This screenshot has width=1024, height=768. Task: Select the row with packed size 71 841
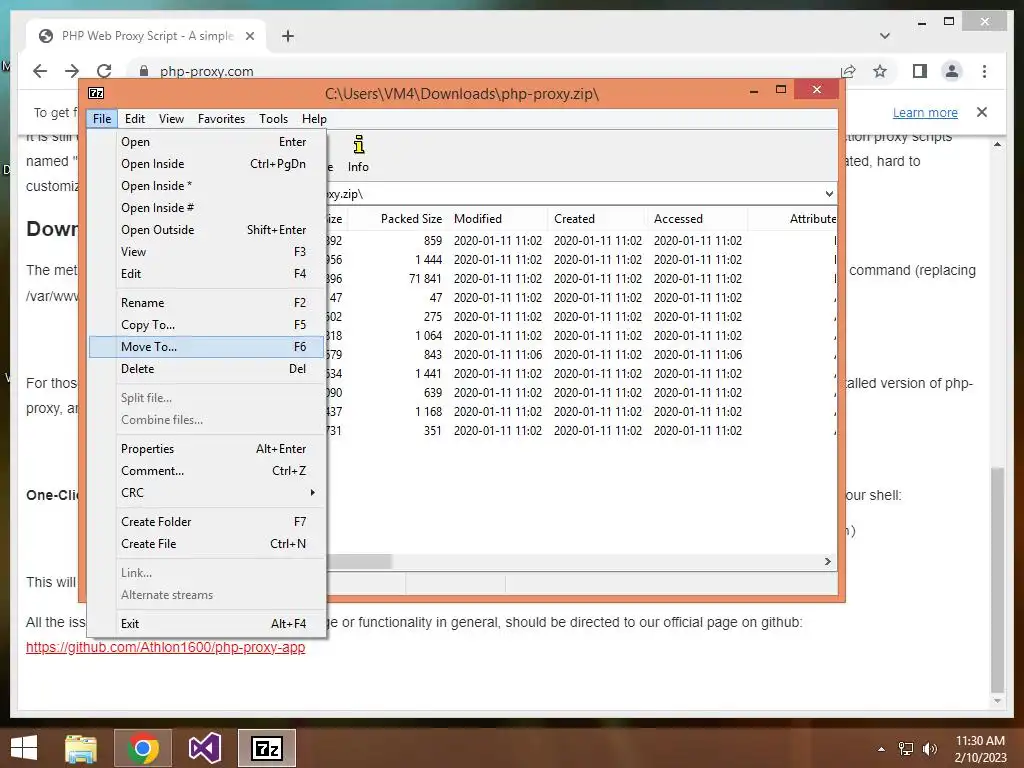(x=580, y=279)
